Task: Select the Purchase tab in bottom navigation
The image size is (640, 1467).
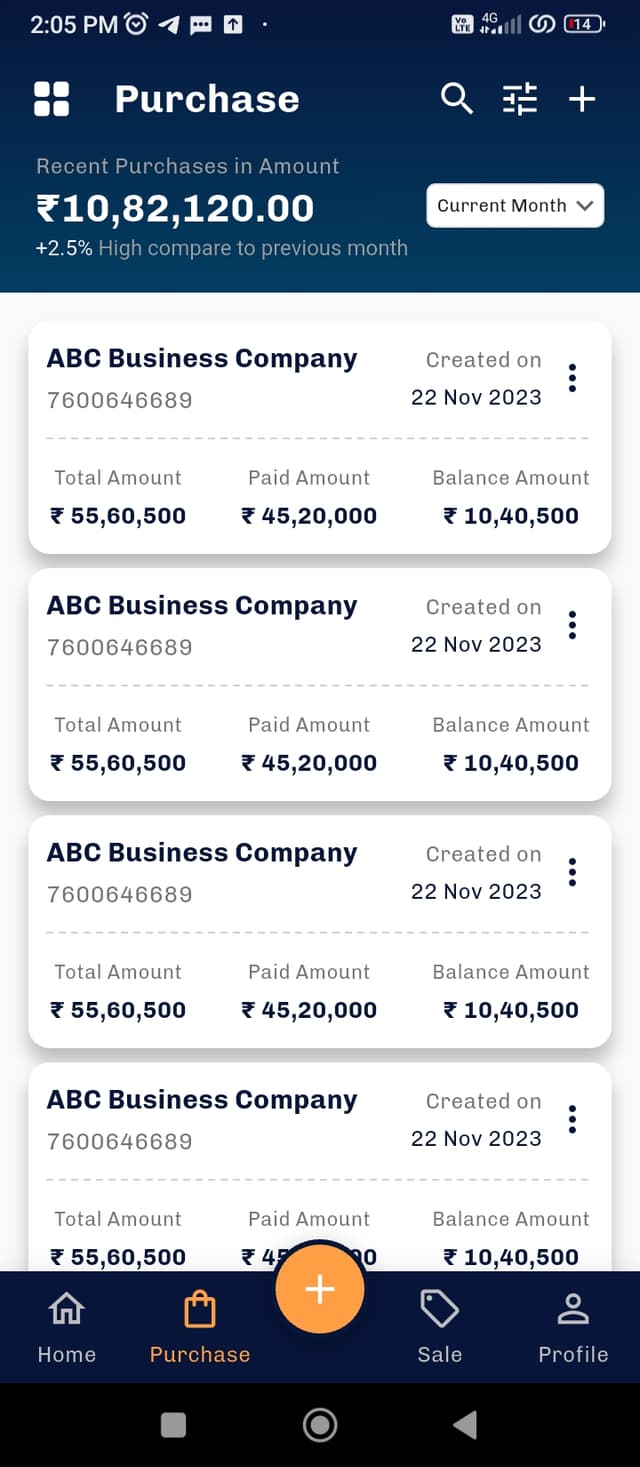Action: pos(200,1326)
